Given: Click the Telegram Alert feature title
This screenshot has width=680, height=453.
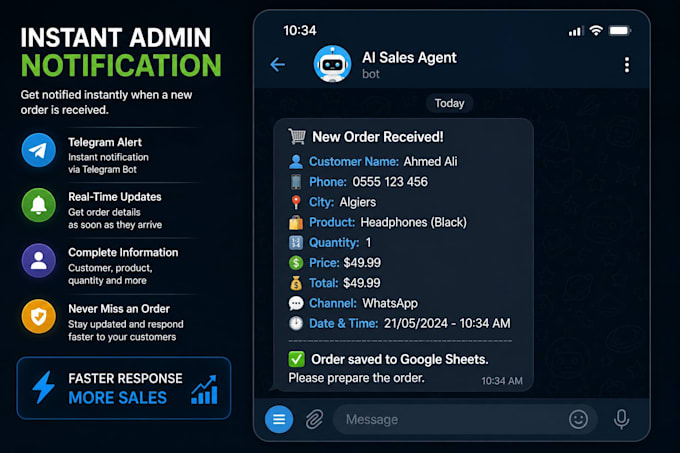Looking at the screenshot, I should 105,142.
